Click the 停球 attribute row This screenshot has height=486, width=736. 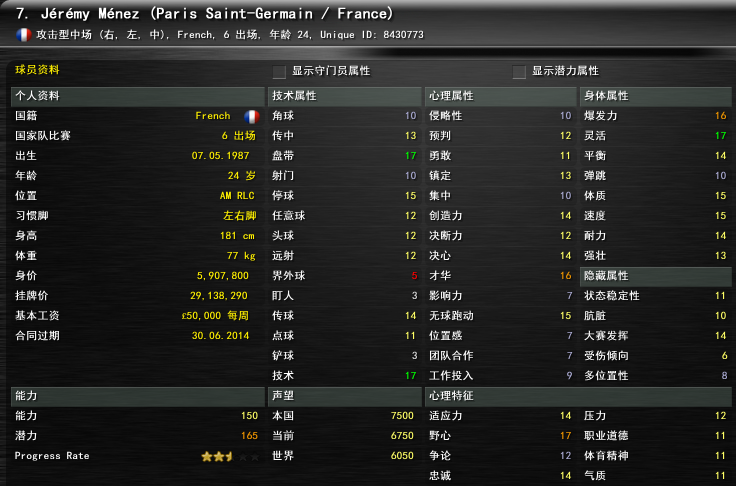344,196
